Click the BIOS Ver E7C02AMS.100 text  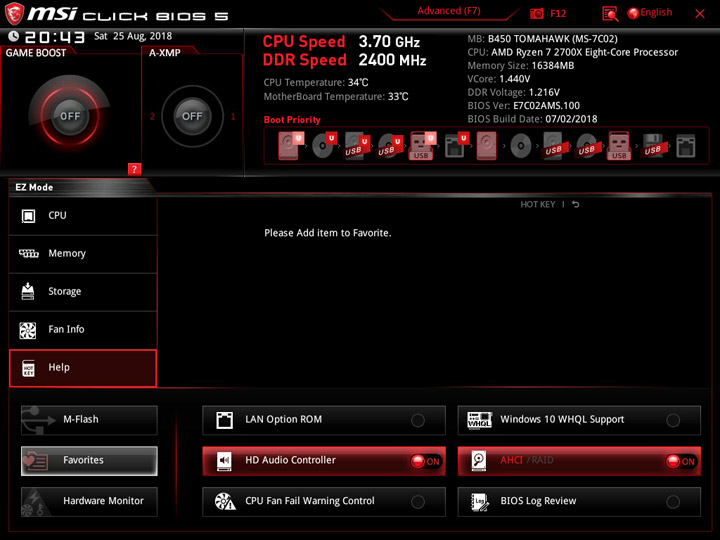click(x=523, y=106)
